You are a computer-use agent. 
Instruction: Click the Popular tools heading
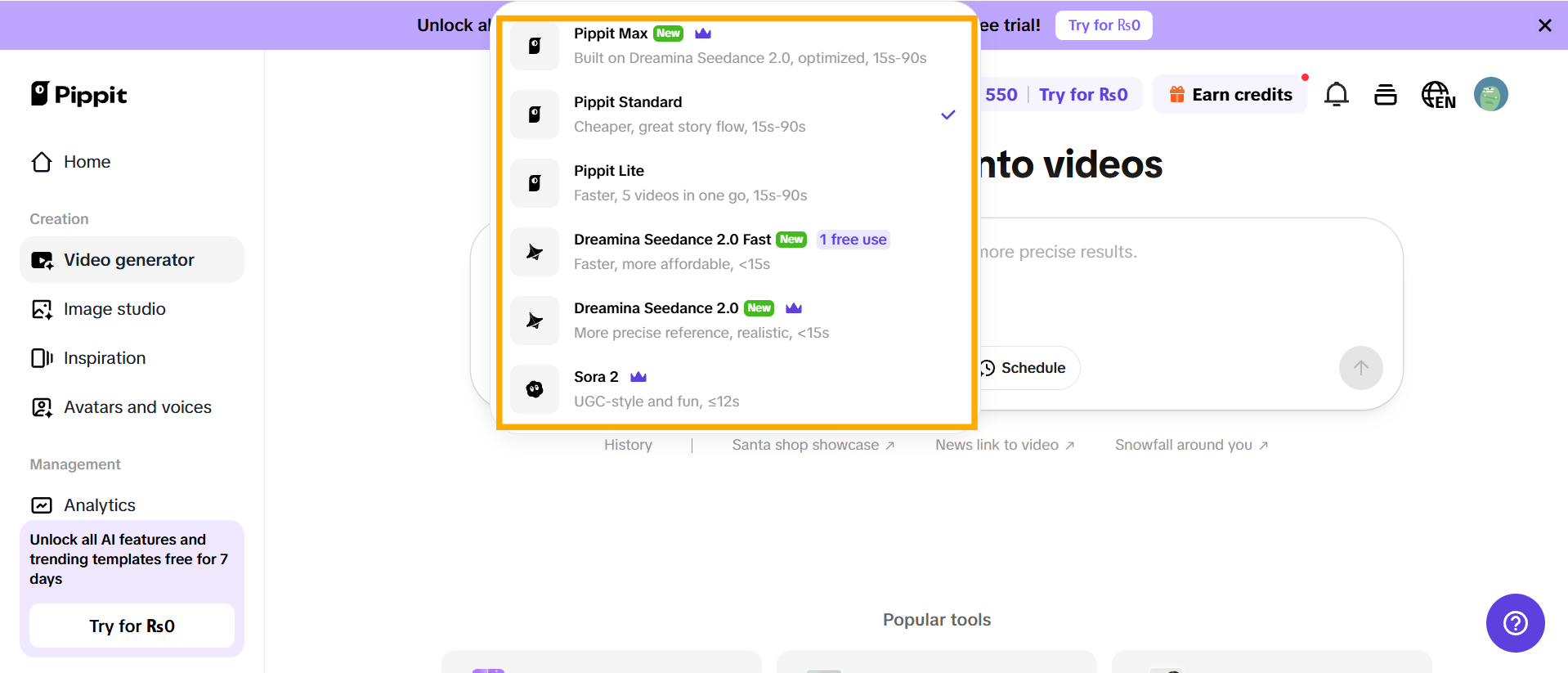point(937,620)
